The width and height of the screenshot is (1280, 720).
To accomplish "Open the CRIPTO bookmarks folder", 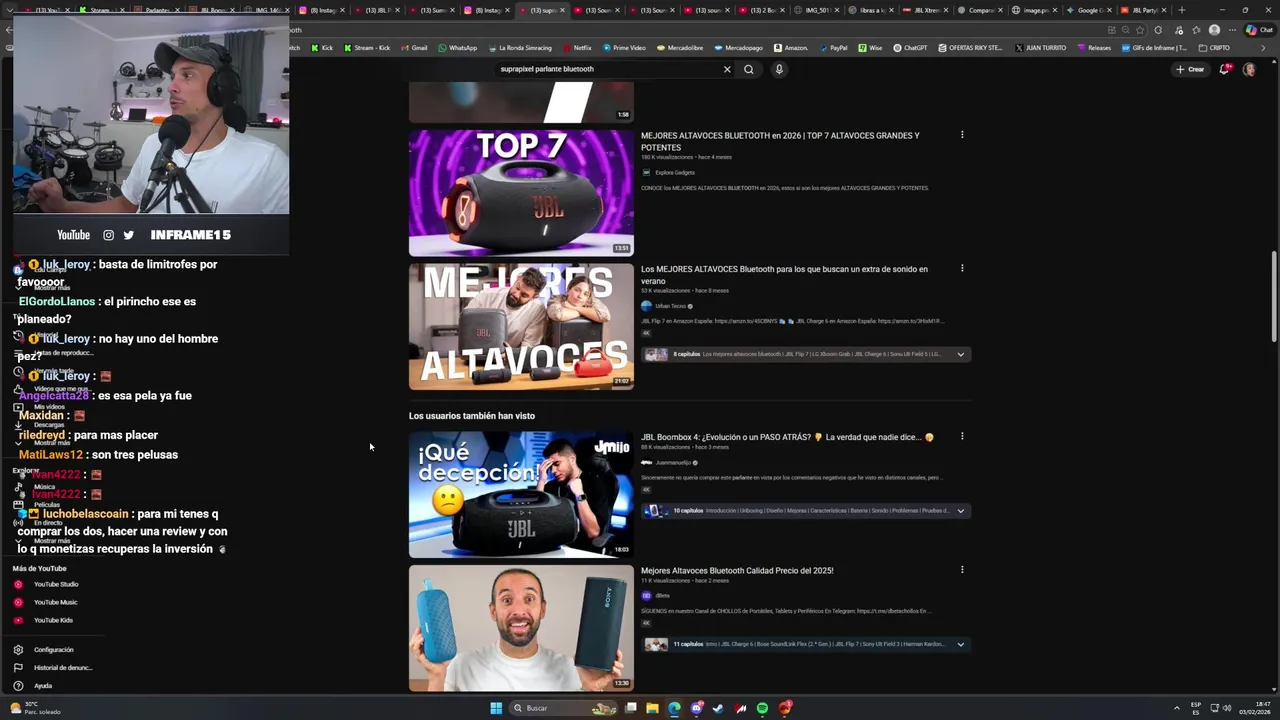I will [x=1214, y=48].
